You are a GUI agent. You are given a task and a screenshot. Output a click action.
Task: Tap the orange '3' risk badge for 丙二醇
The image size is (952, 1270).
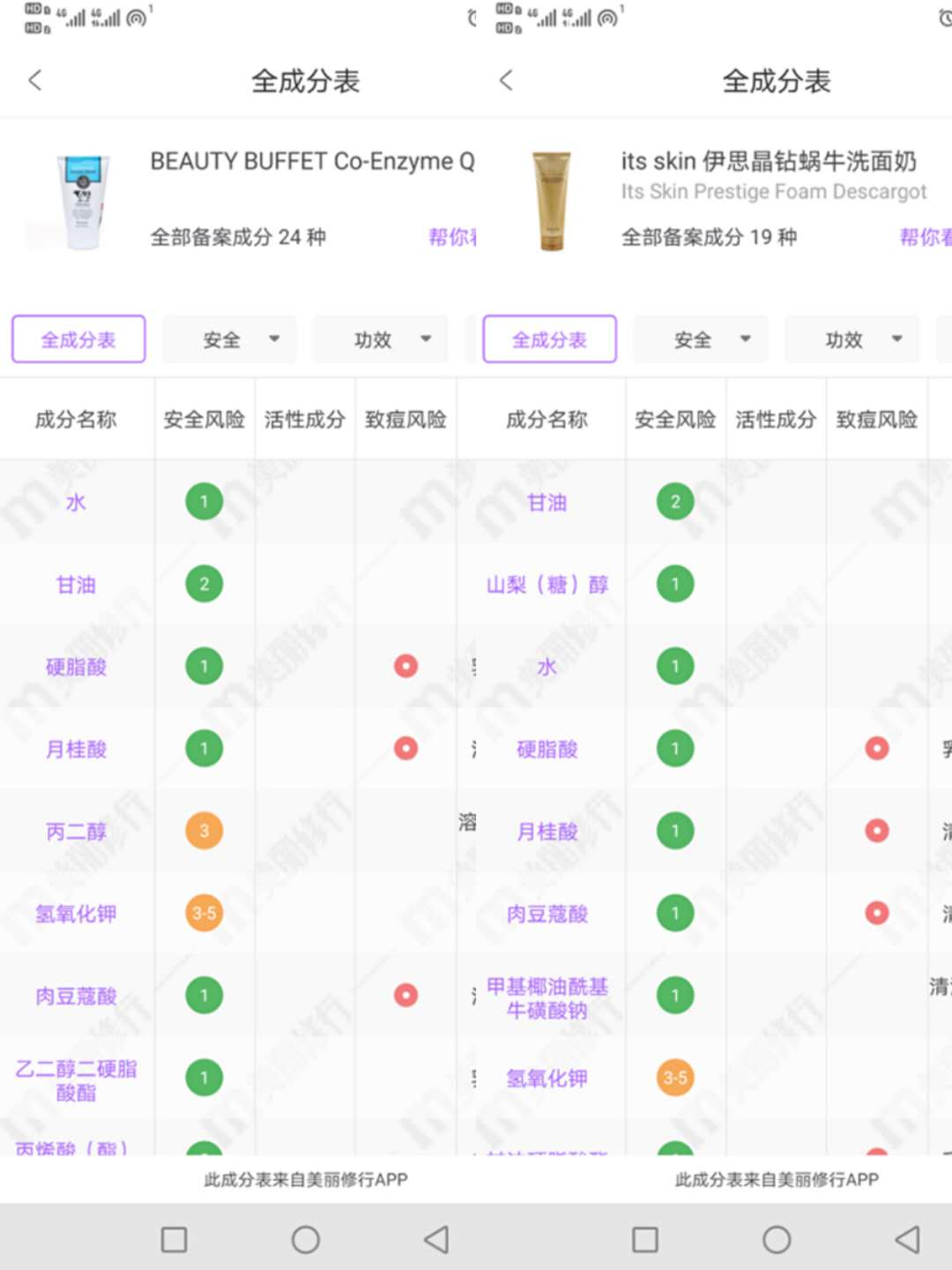(204, 830)
